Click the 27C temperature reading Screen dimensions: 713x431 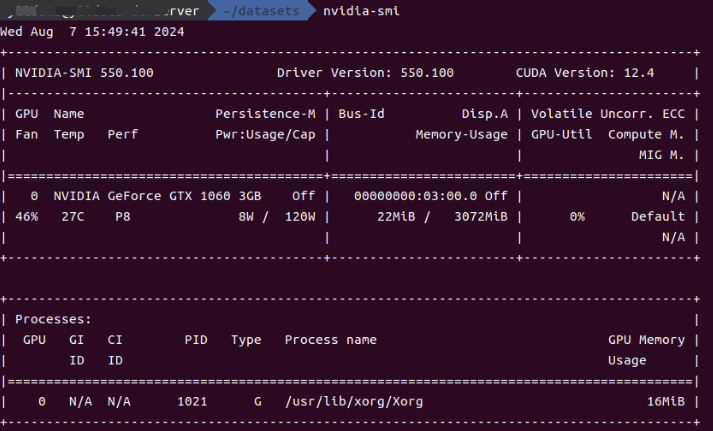[x=67, y=216]
